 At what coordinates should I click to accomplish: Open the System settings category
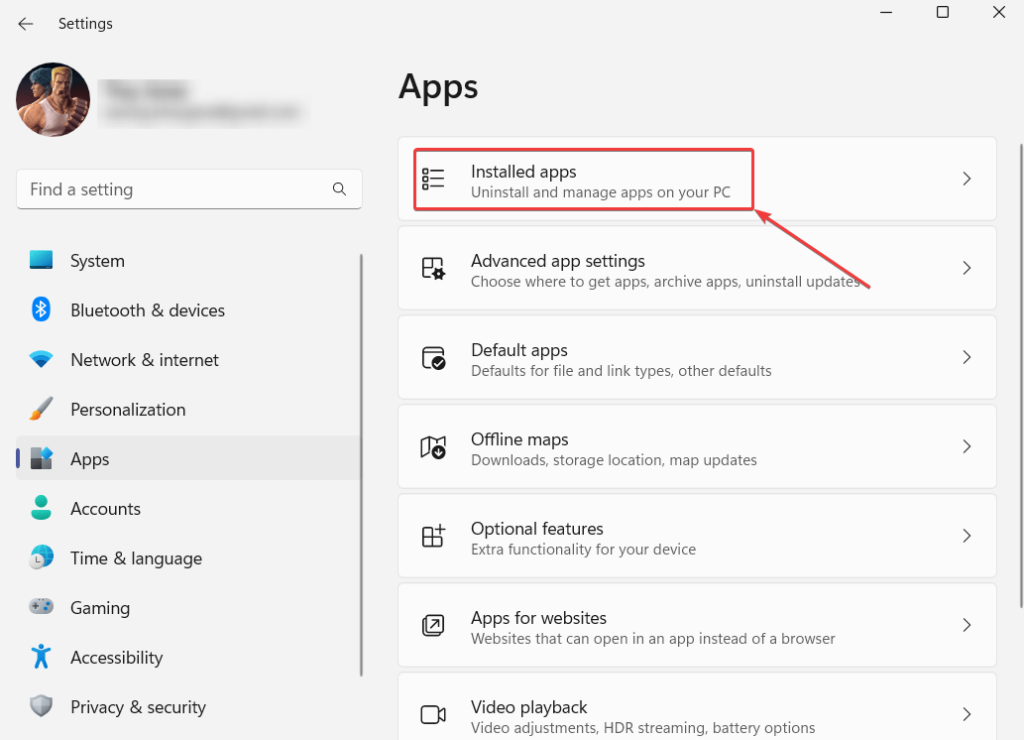coord(188,261)
